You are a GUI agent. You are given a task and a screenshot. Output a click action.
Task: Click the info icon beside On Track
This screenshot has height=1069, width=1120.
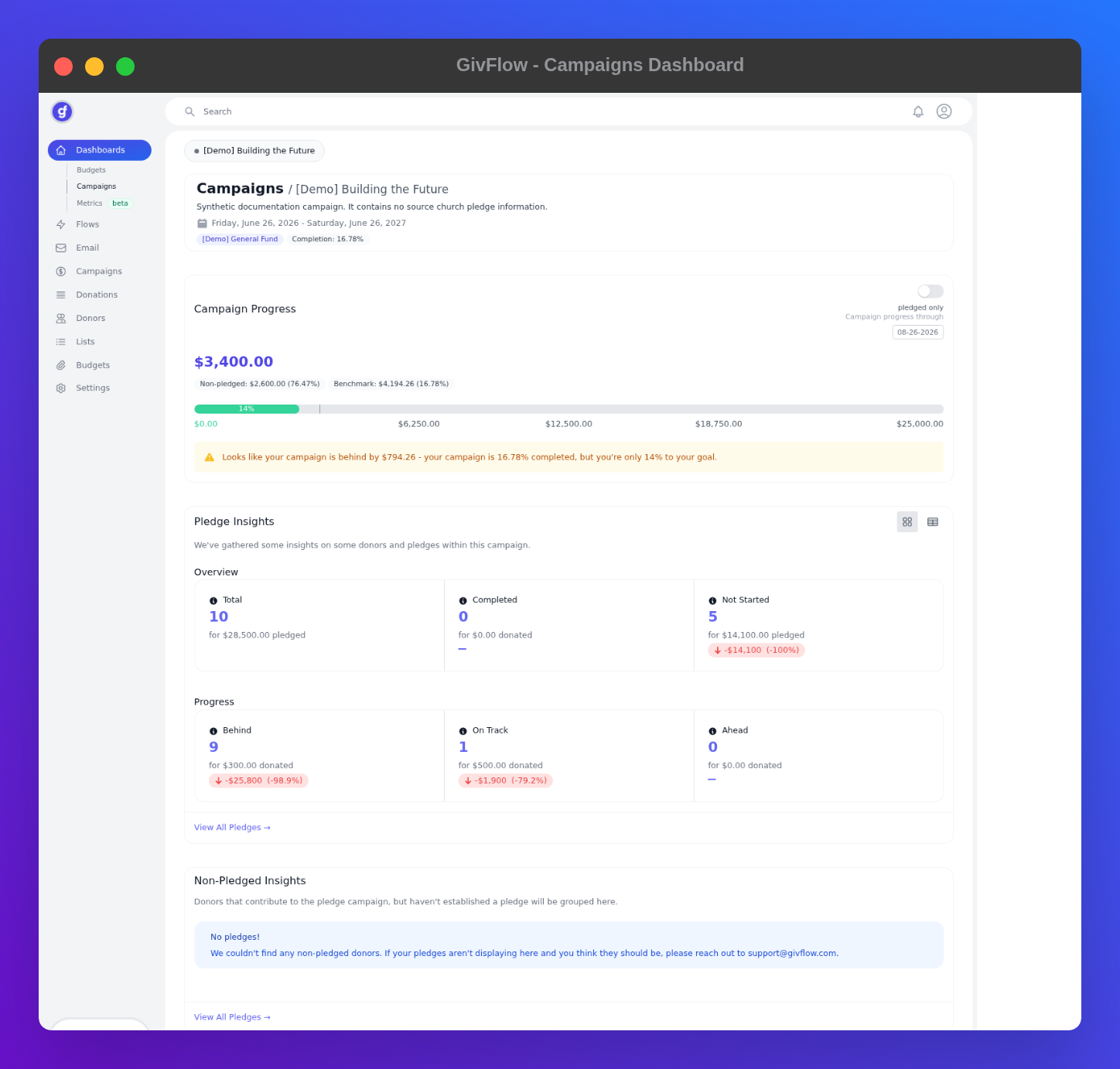[x=463, y=731]
